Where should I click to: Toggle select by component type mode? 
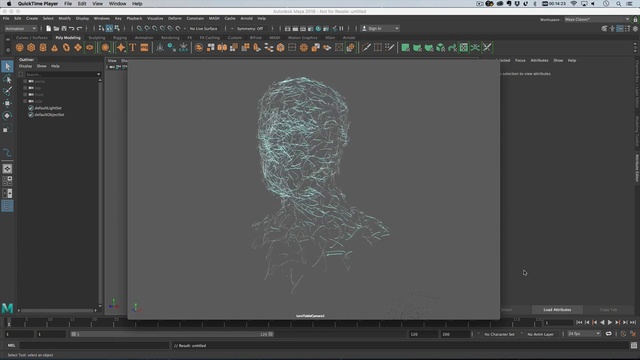click(x=117, y=29)
